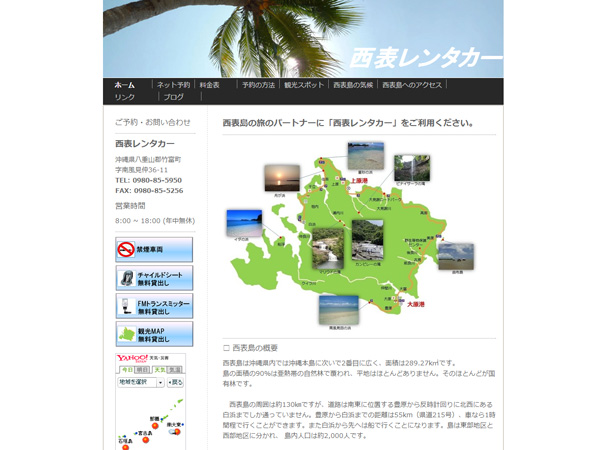Click the Ishigakijima sun icon on weather map
This screenshot has height=450, width=600.
click(126, 446)
